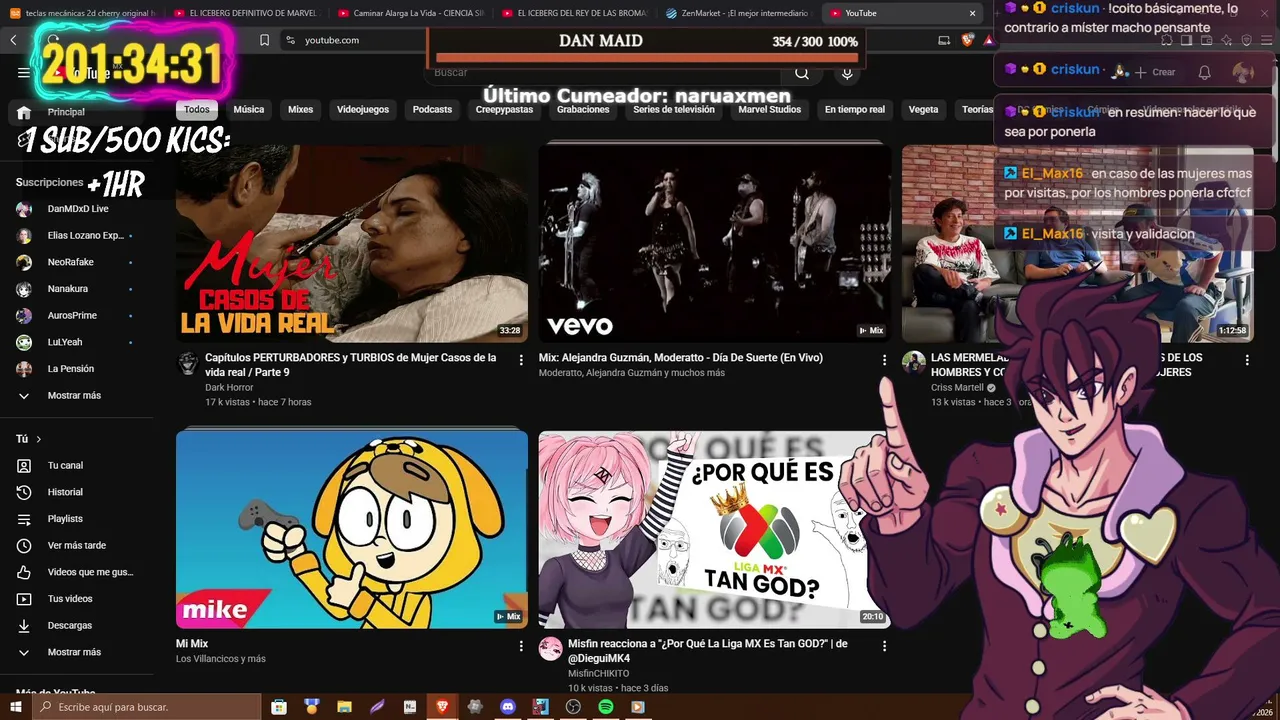The height and width of the screenshot is (720, 1280).
Task: Open Dark Horror channel avatar
Action: (x=188, y=363)
